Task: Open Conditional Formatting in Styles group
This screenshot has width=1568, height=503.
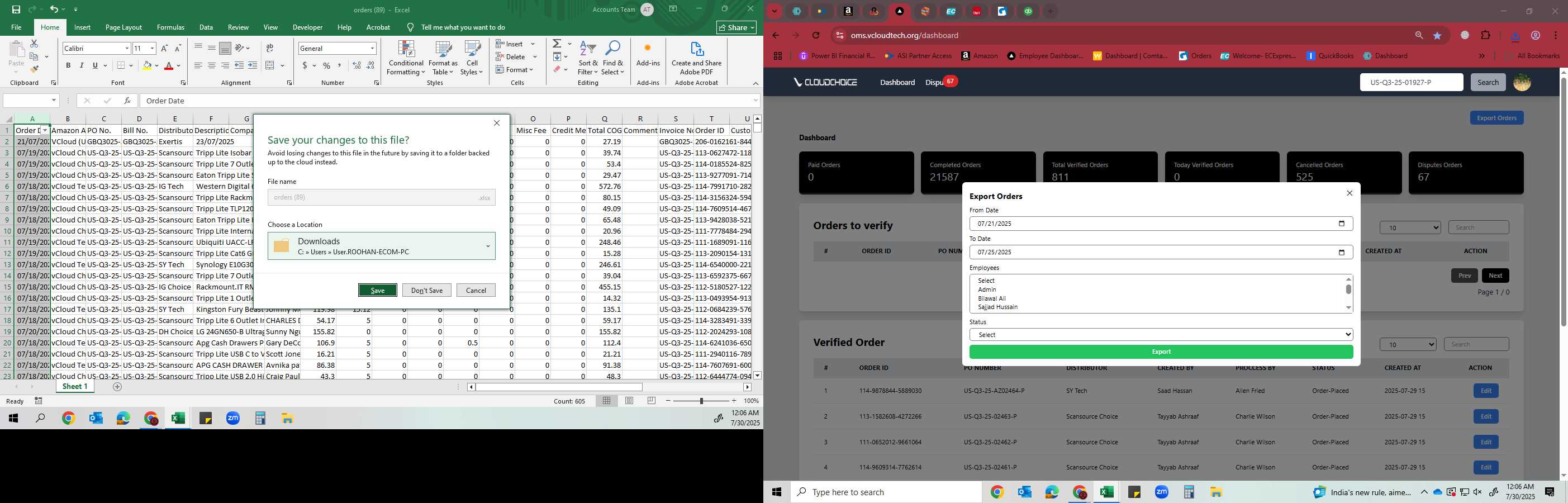Action: point(406,59)
